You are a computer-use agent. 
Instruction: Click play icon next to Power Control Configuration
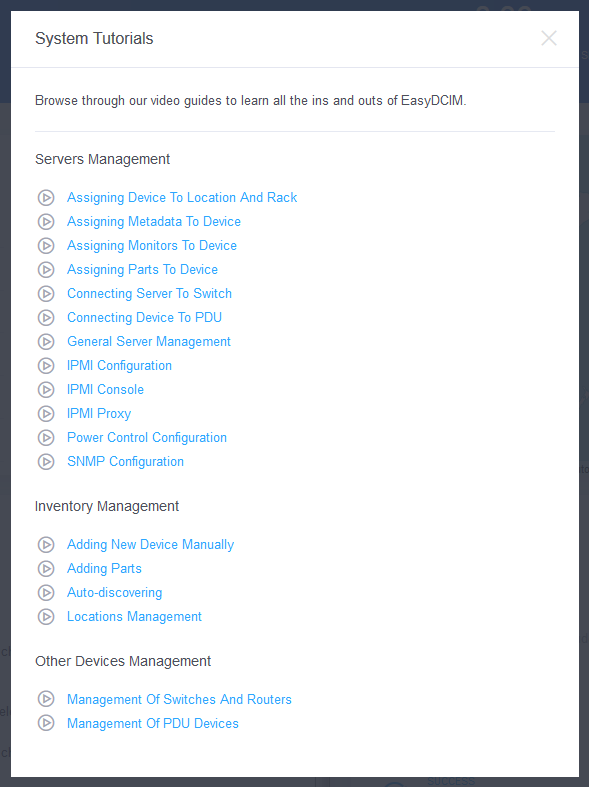click(x=46, y=438)
